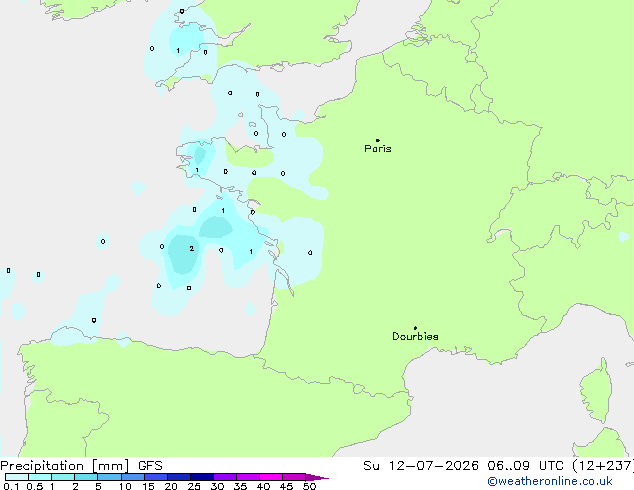Pick the legend swatch between 0.1 and 0.5

[x=17, y=477]
